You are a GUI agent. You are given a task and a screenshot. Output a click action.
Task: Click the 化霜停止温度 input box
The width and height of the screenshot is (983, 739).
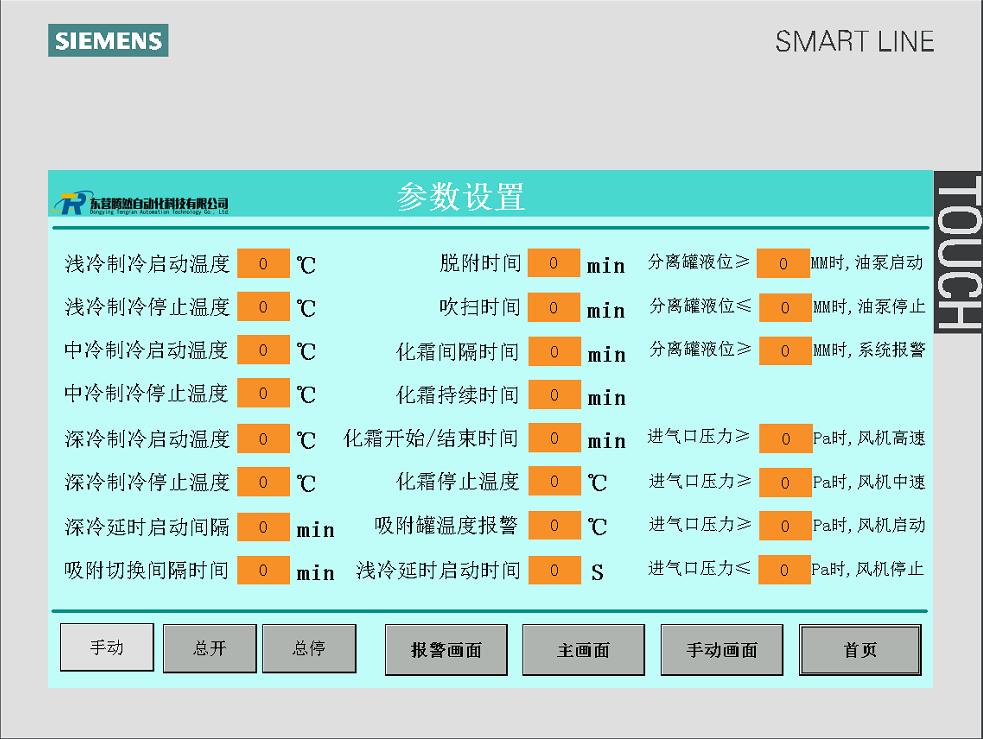[553, 481]
